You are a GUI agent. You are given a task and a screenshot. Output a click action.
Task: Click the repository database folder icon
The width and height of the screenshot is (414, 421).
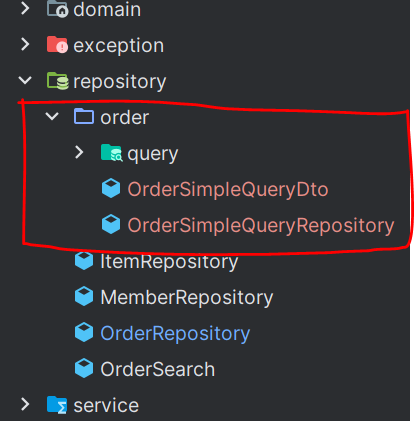pos(57,81)
